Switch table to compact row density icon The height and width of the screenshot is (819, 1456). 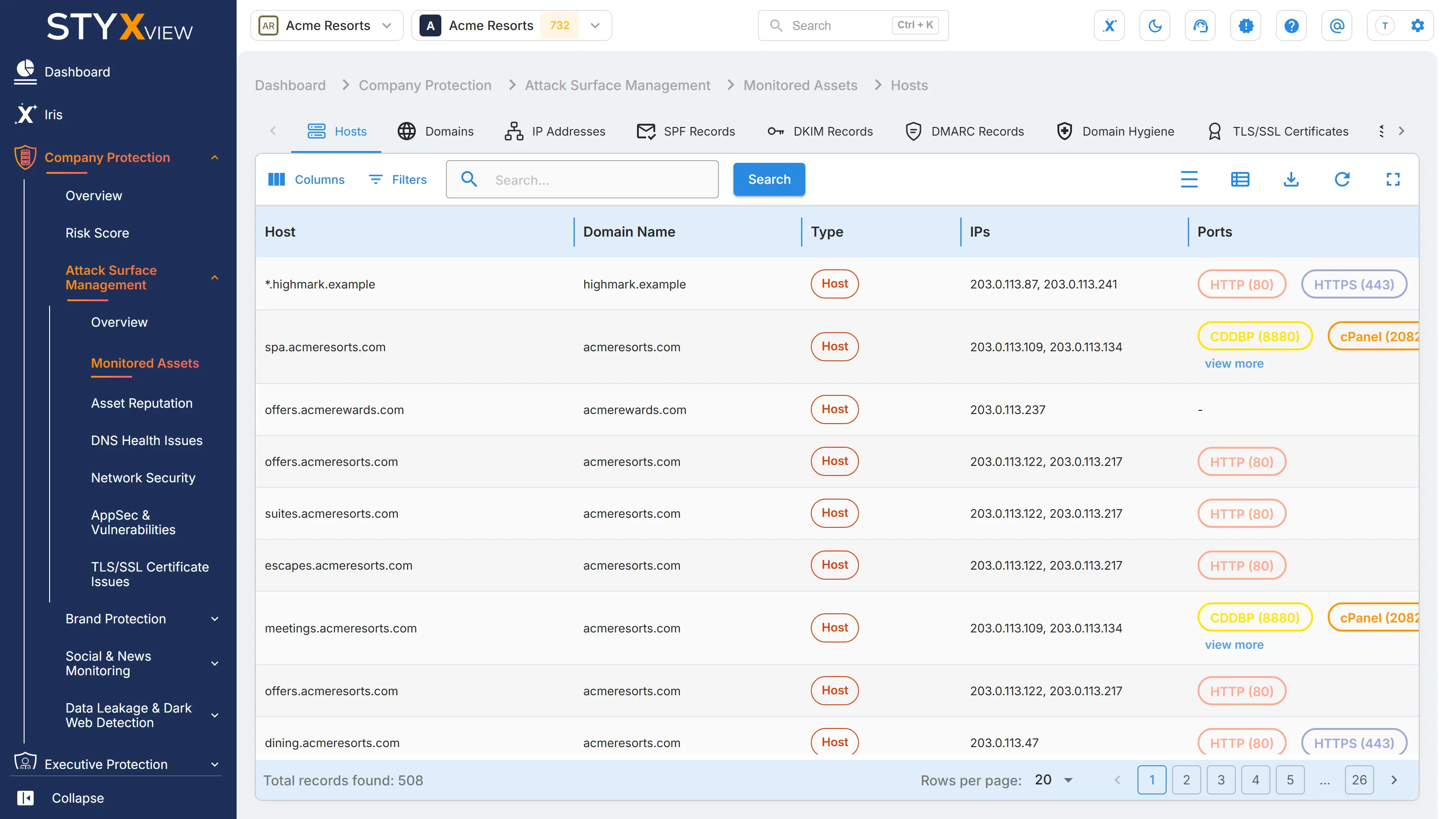pyautogui.click(x=1189, y=180)
